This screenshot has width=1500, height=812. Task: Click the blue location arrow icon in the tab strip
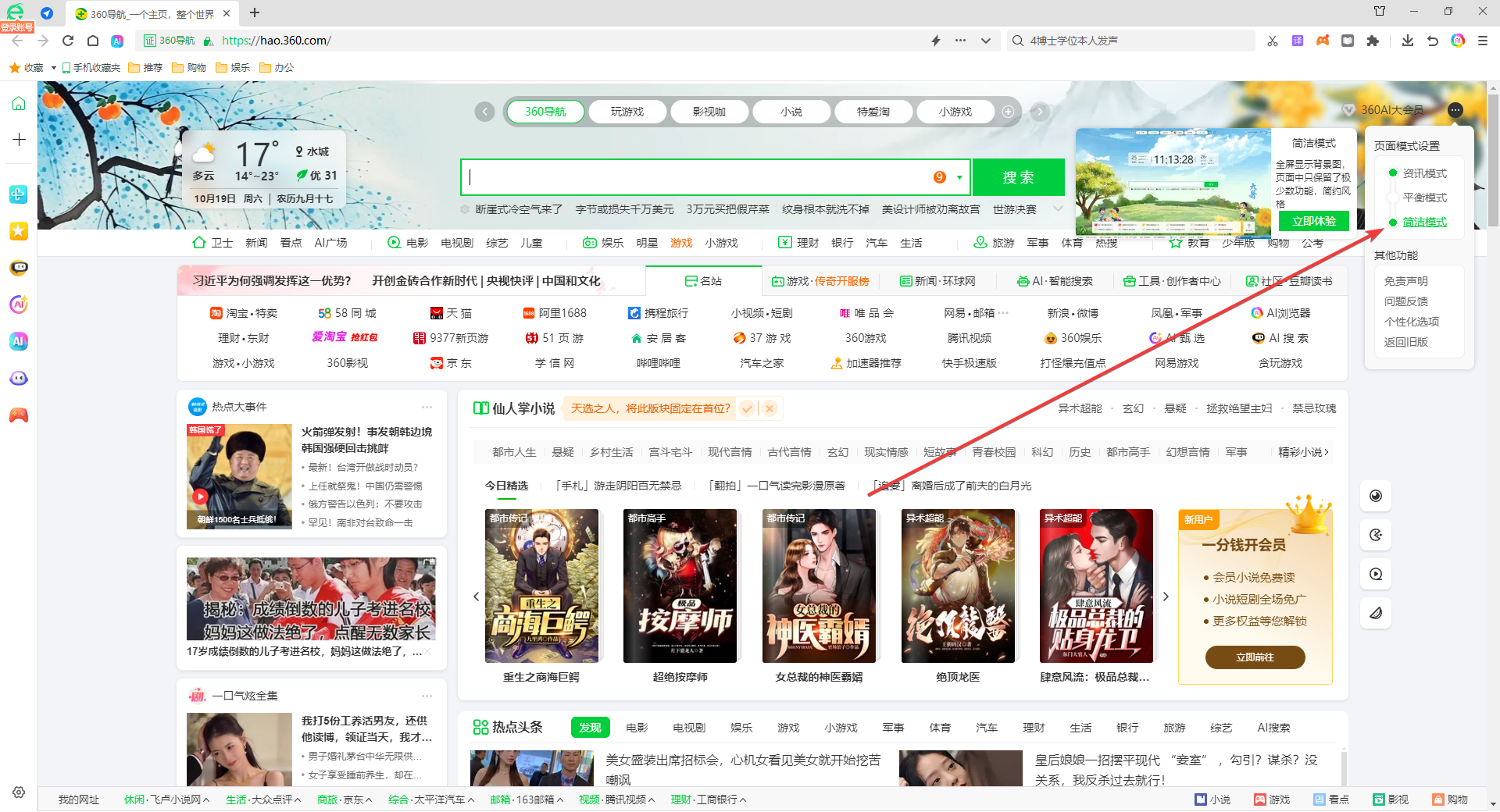(47, 13)
